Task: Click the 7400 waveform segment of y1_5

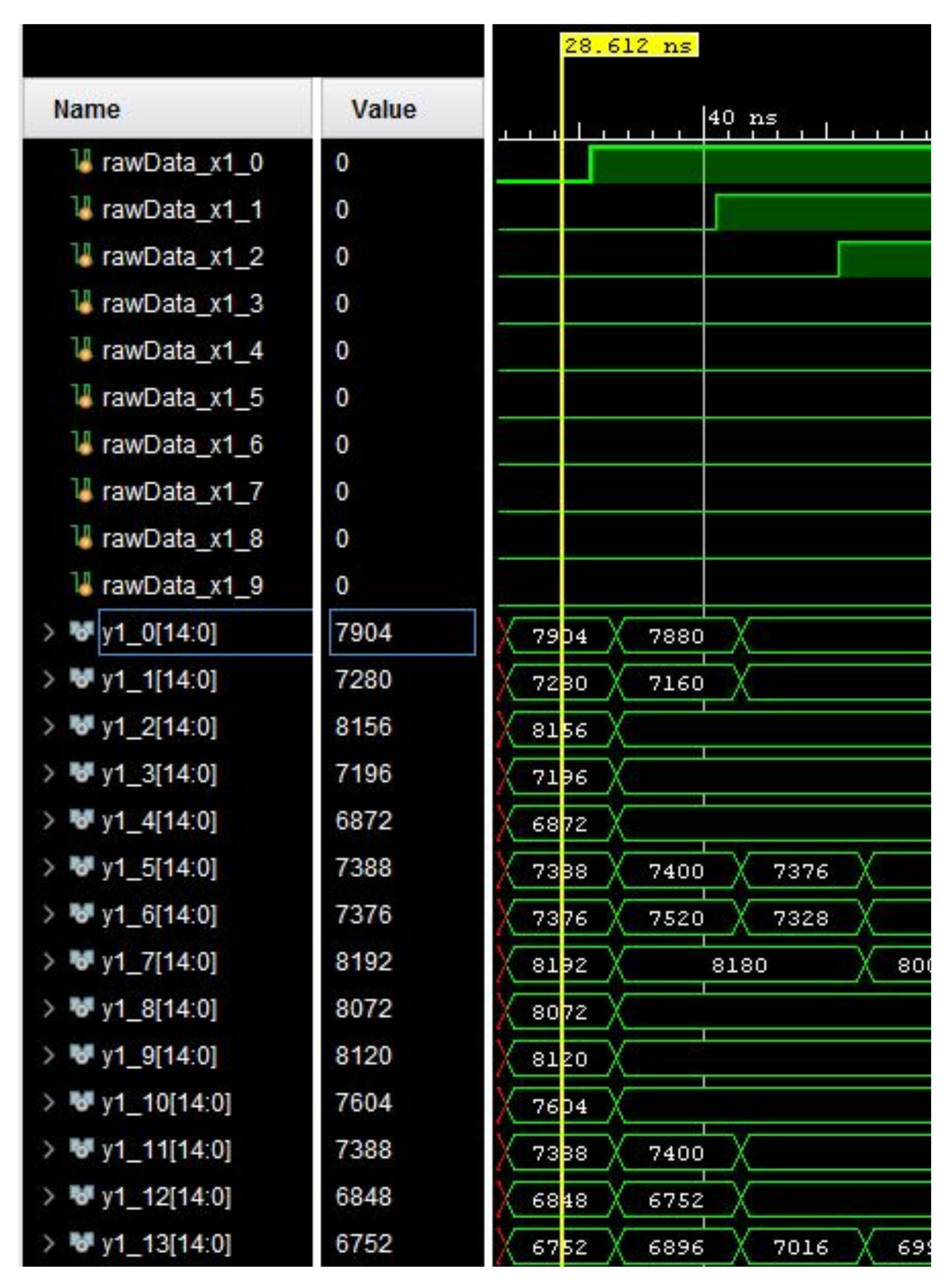Action: pos(679,871)
